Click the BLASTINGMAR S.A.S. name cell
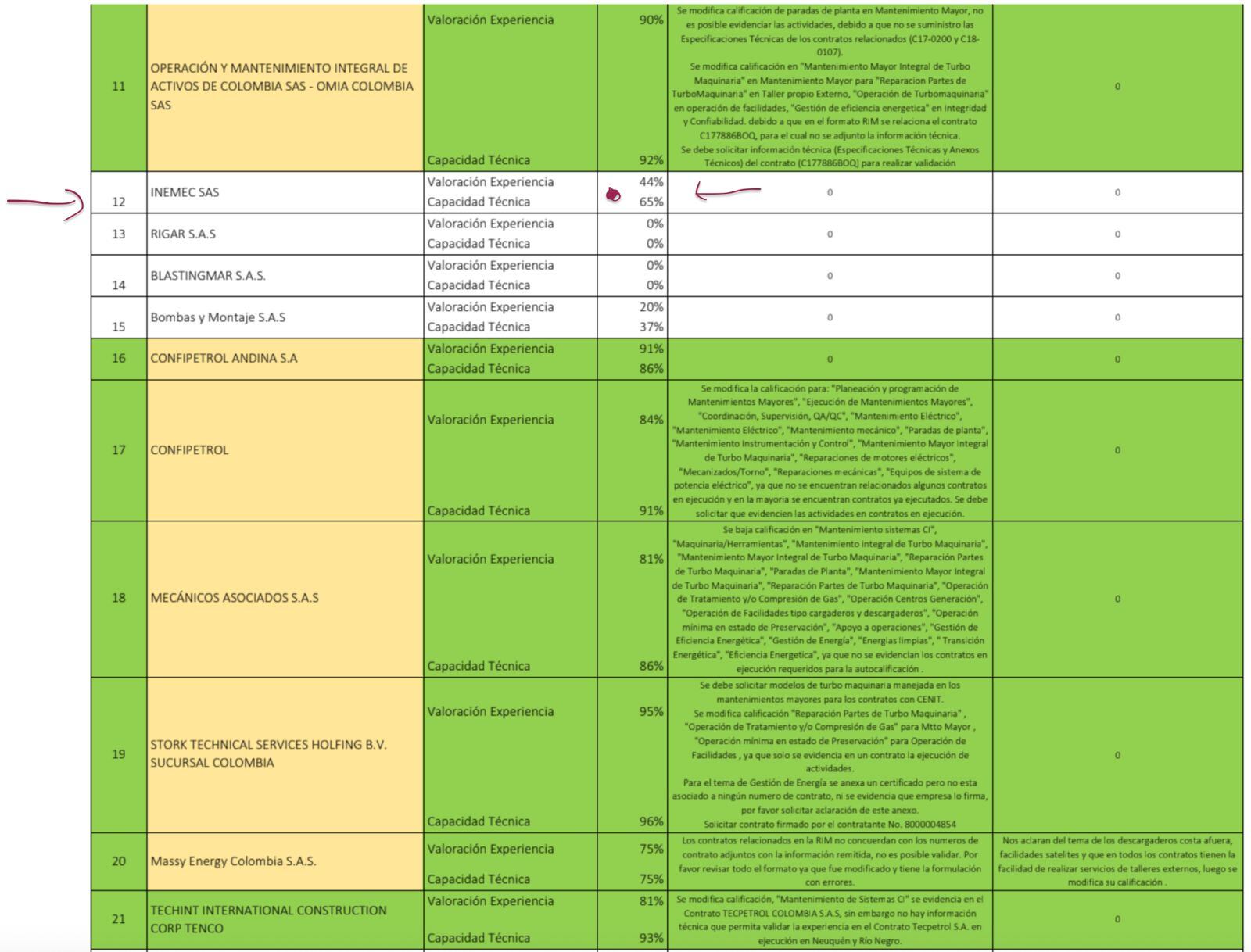The height and width of the screenshot is (952, 1251). (285, 276)
